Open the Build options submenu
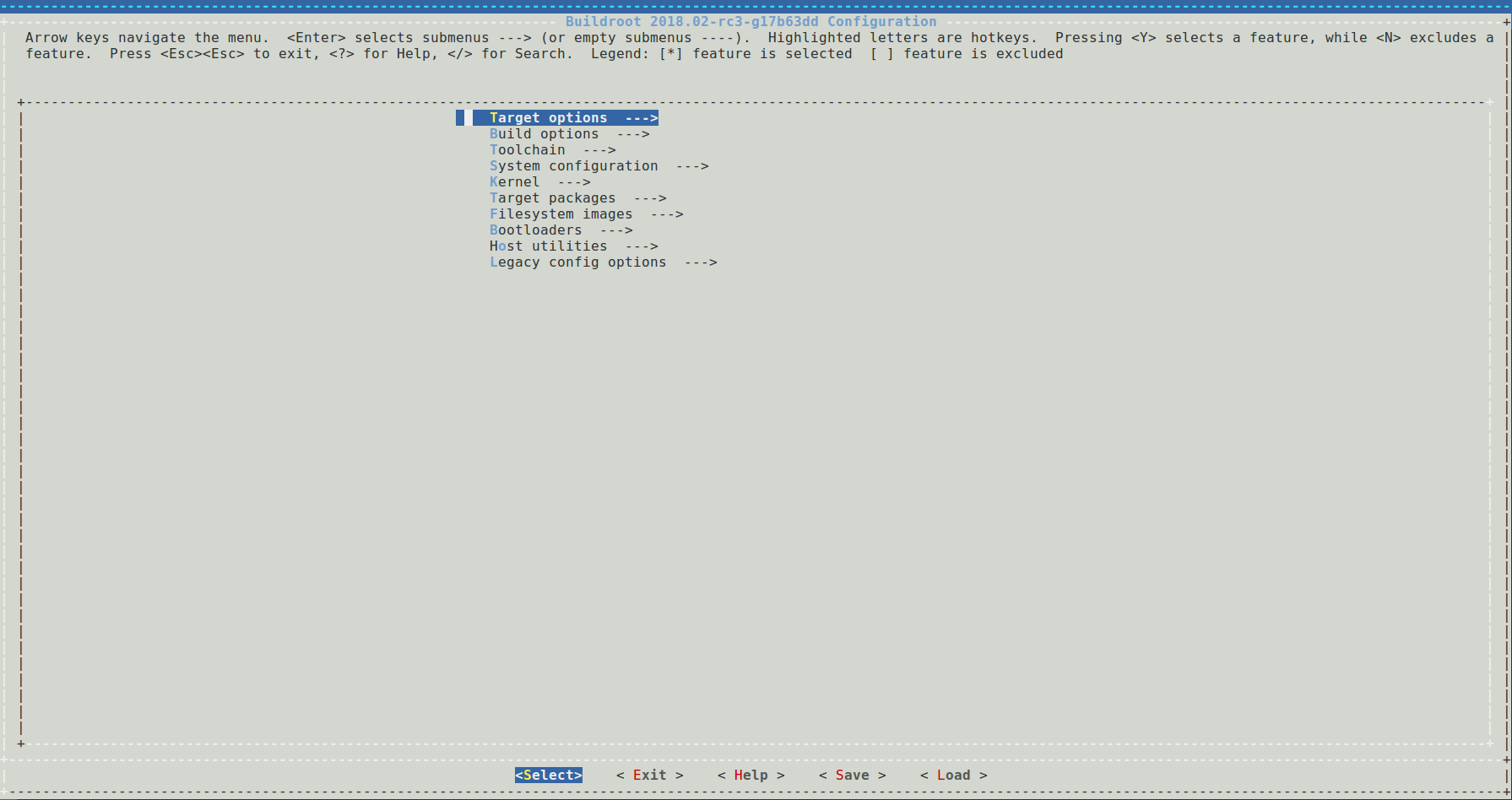The height and width of the screenshot is (800, 1512). pos(569,134)
